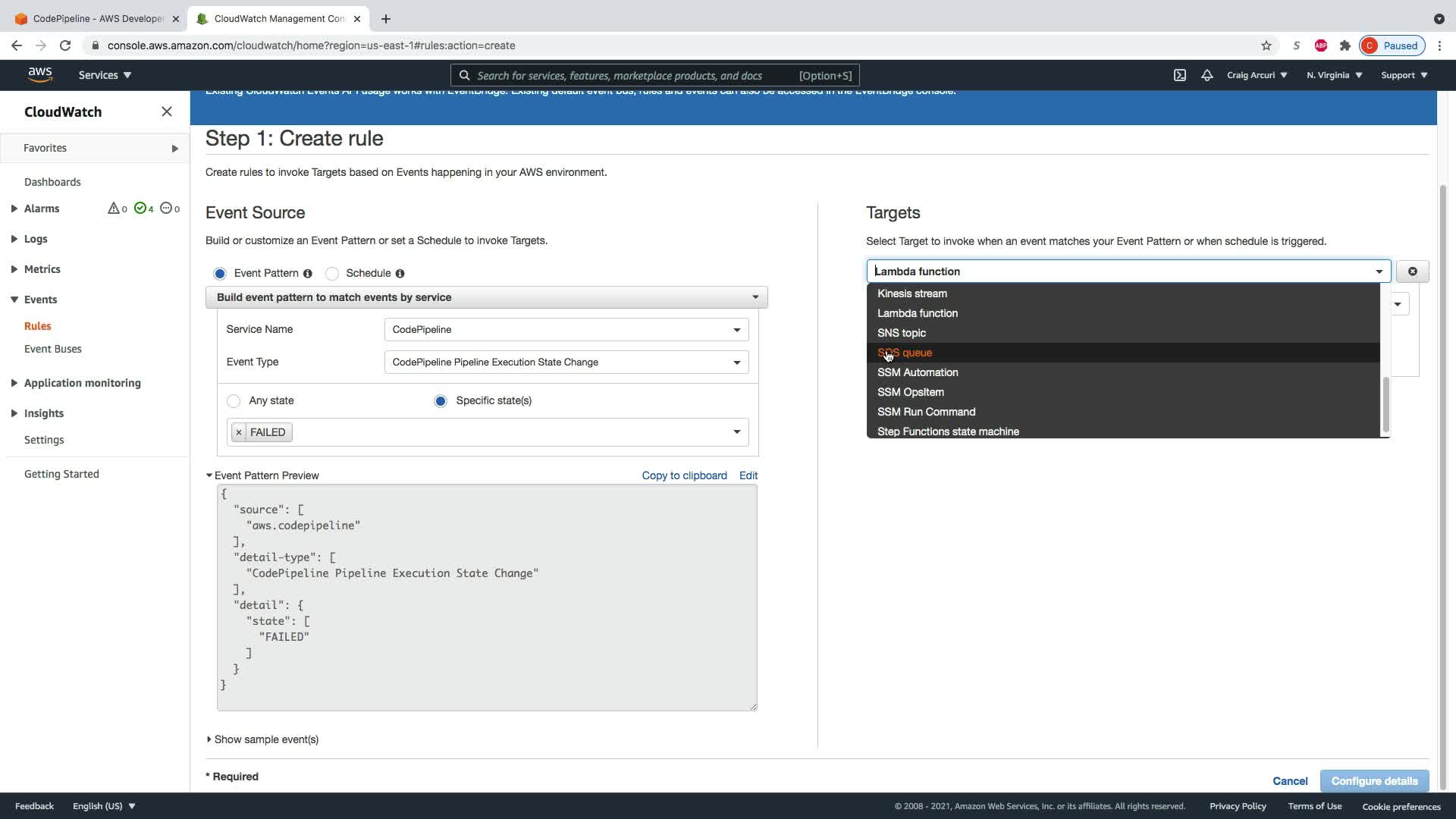Viewport: 1456px width, 819px height.
Task: Click the targets dropdown list scrollbar
Action: [1385, 403]
